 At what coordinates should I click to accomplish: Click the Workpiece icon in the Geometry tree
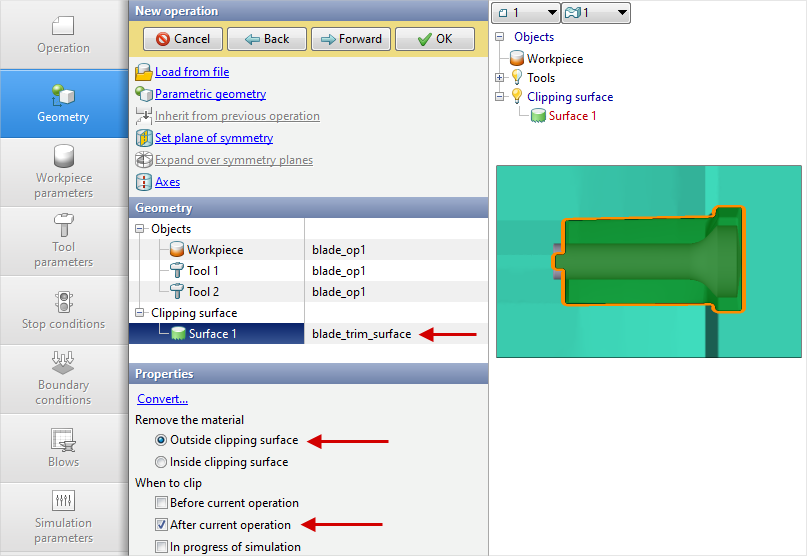pos(177,250)
